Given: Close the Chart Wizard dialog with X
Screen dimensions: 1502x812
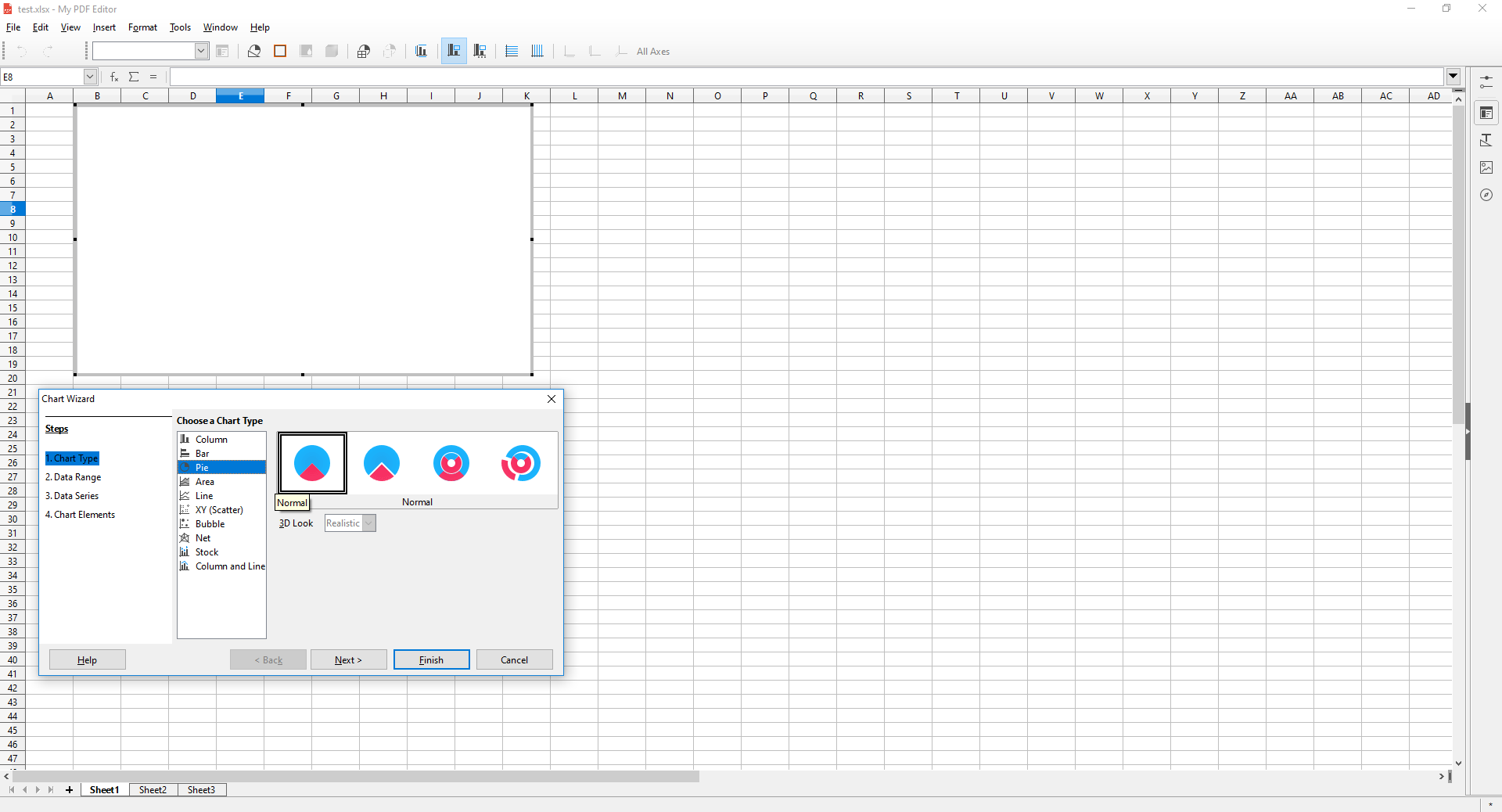Looking at the screenshot, I should (x=552, y=399).
